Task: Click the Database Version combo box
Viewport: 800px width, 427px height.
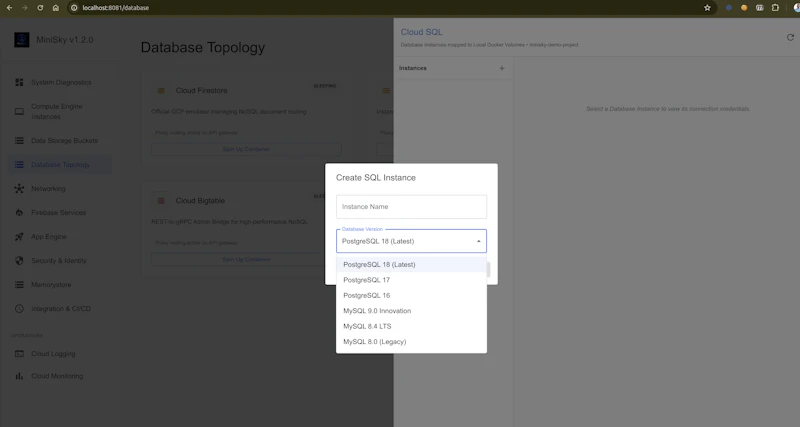Action: click(411, 241)
